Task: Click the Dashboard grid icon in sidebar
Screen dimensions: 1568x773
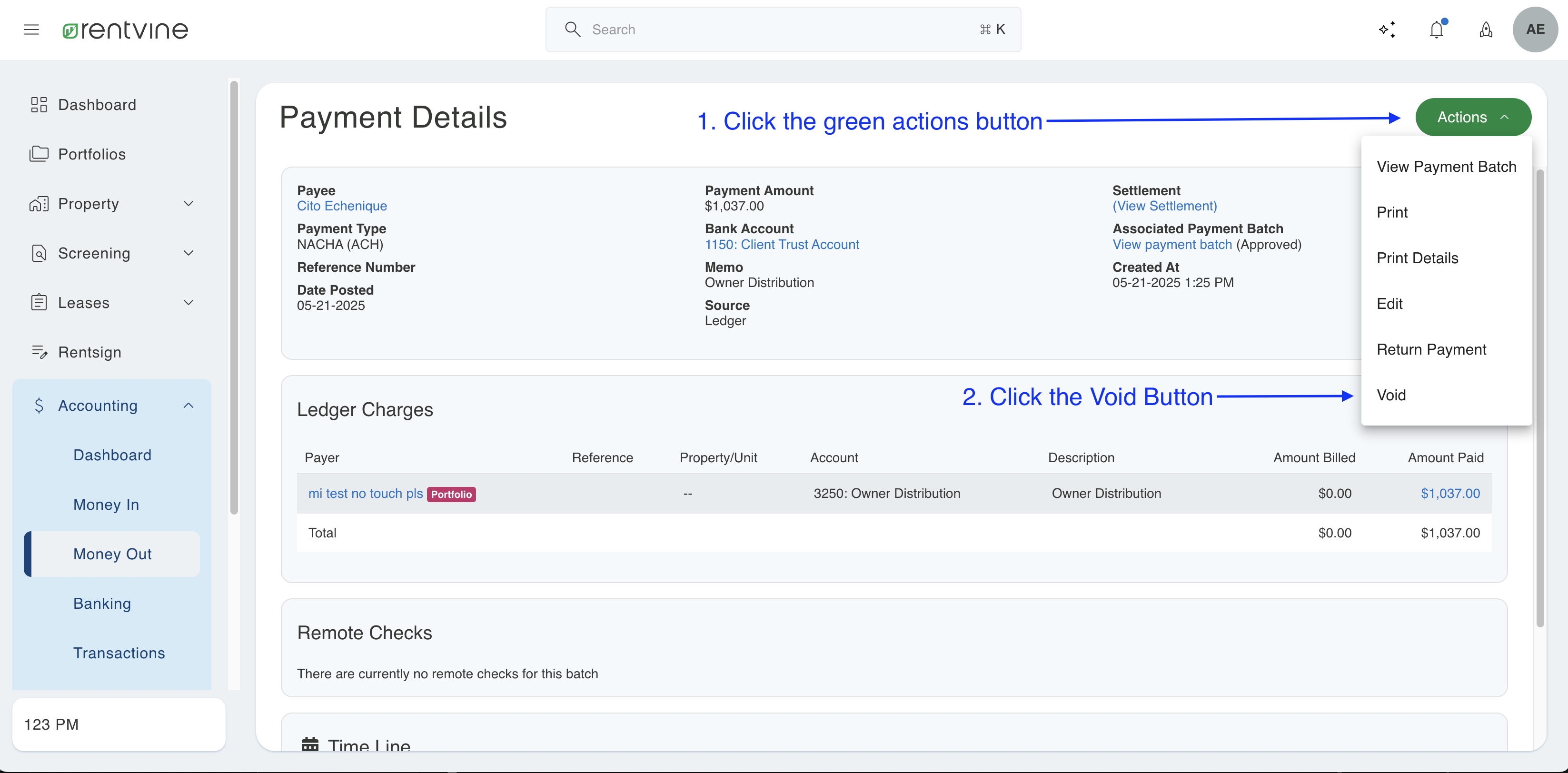Action: click(x=39, y=105)
